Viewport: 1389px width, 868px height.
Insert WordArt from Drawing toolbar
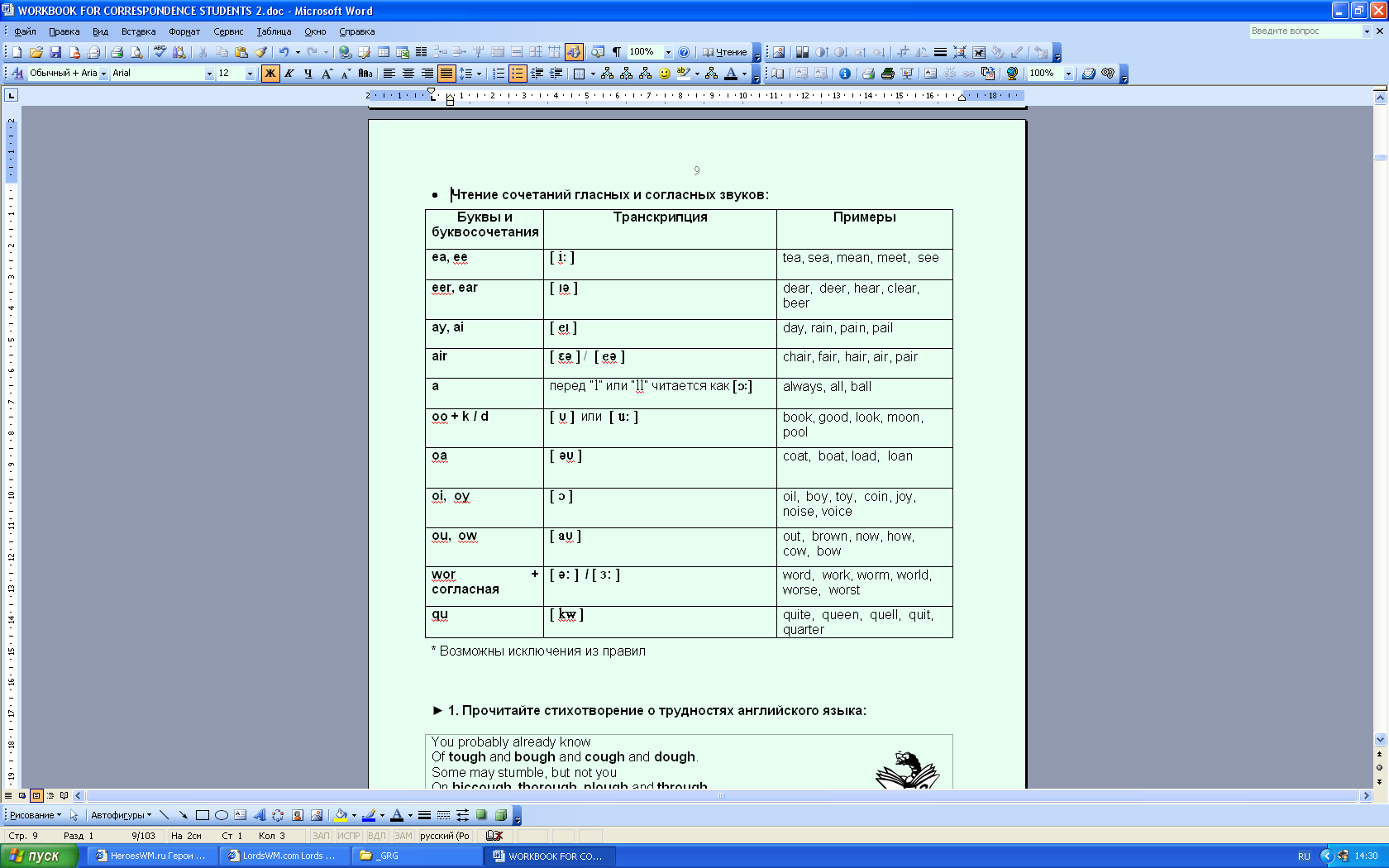(259, 815)
